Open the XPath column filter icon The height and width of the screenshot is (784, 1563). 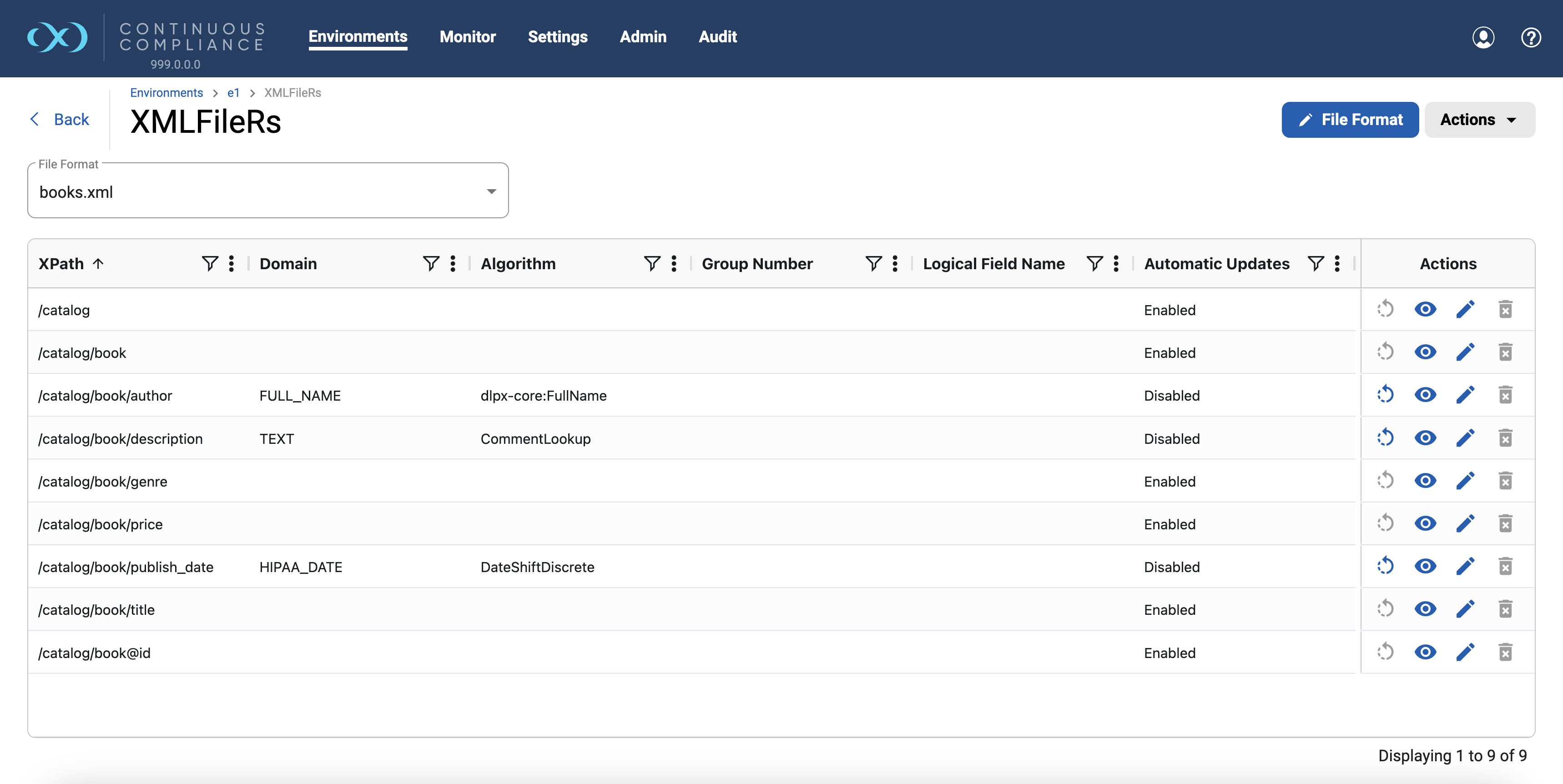[x=209, y=263]
